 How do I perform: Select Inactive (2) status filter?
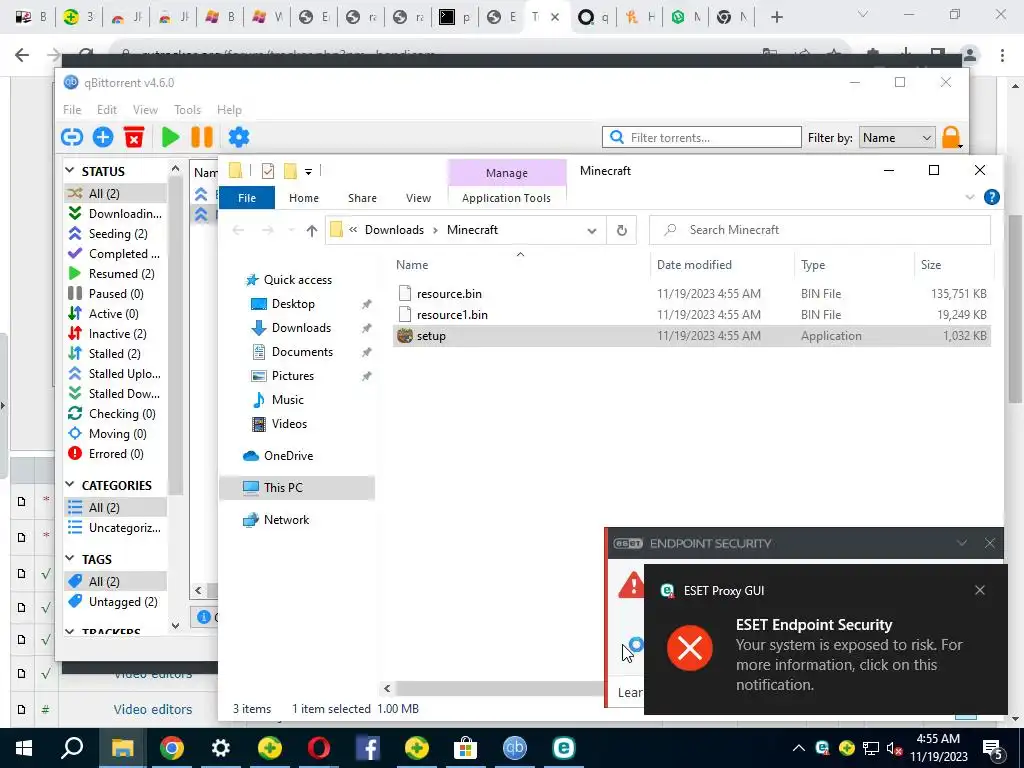108,334
